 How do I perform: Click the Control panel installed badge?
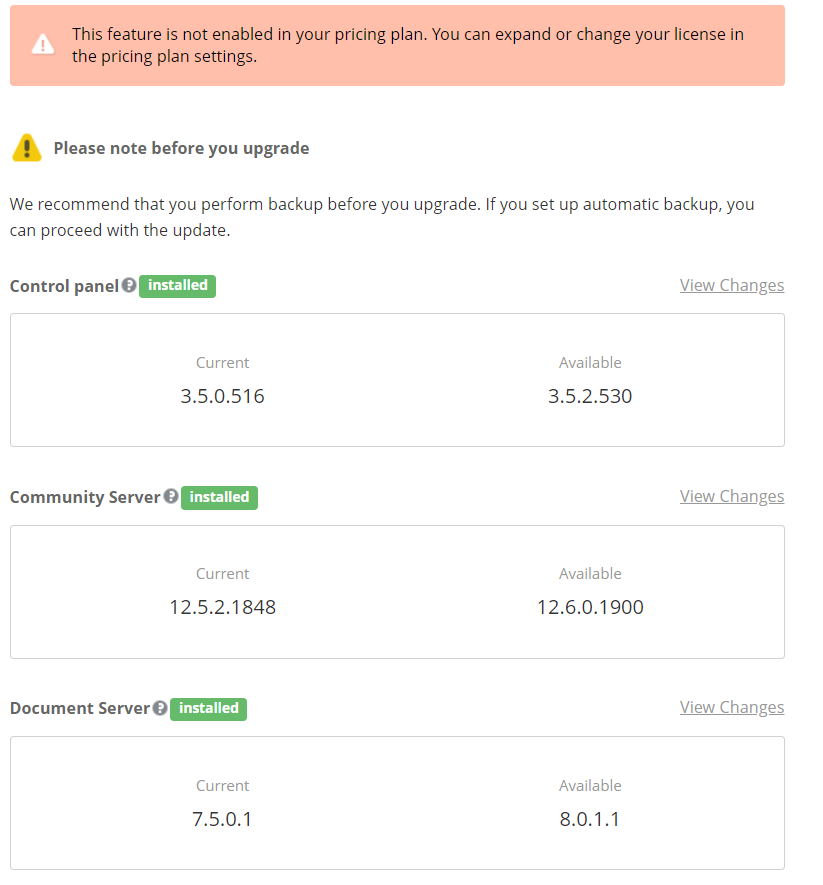pyautogui.click(x=177, y=286)
